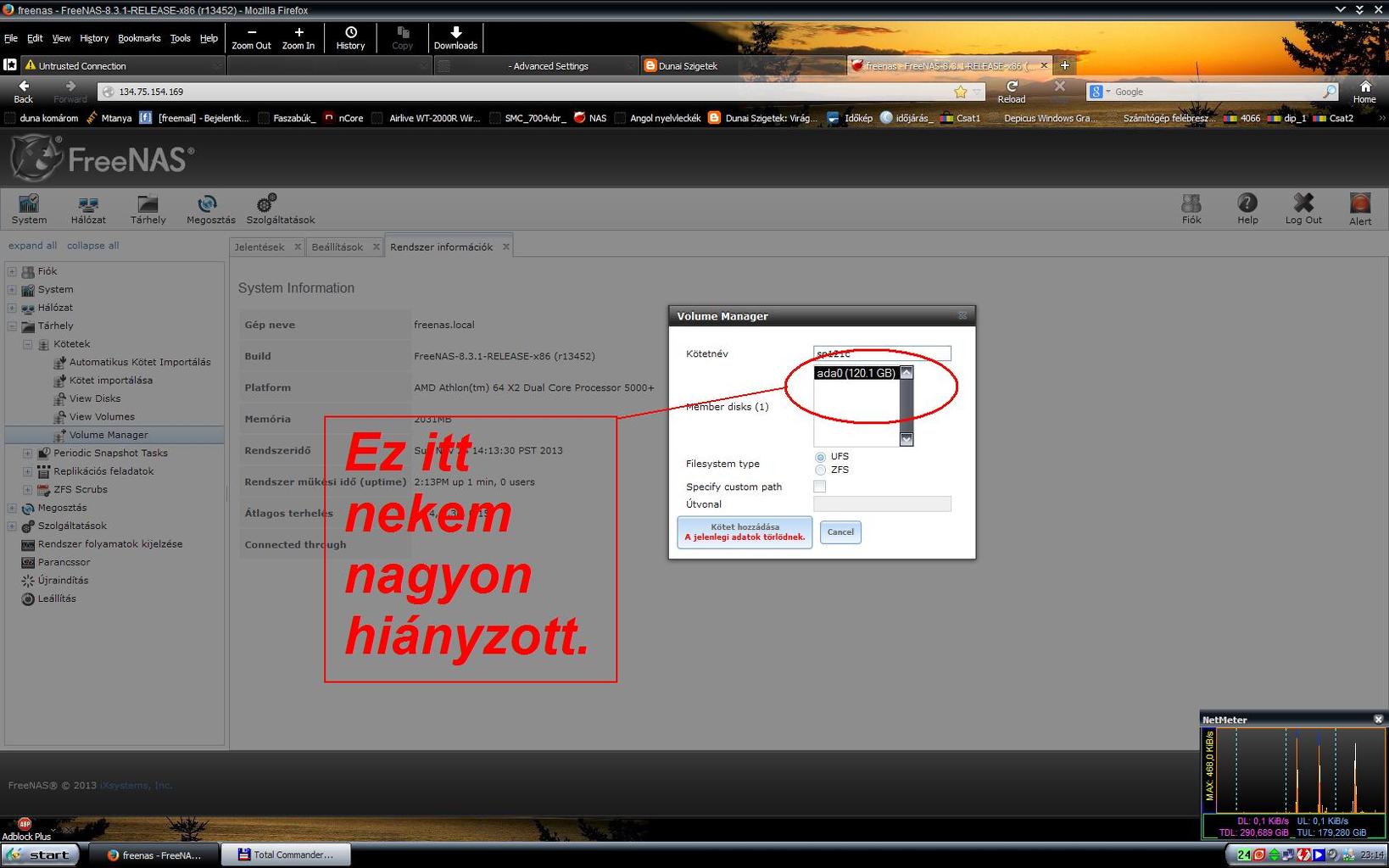Click the Member disks scrollbar track
1389x868 pixels.
pyautogui.click(x=906, y=407)
